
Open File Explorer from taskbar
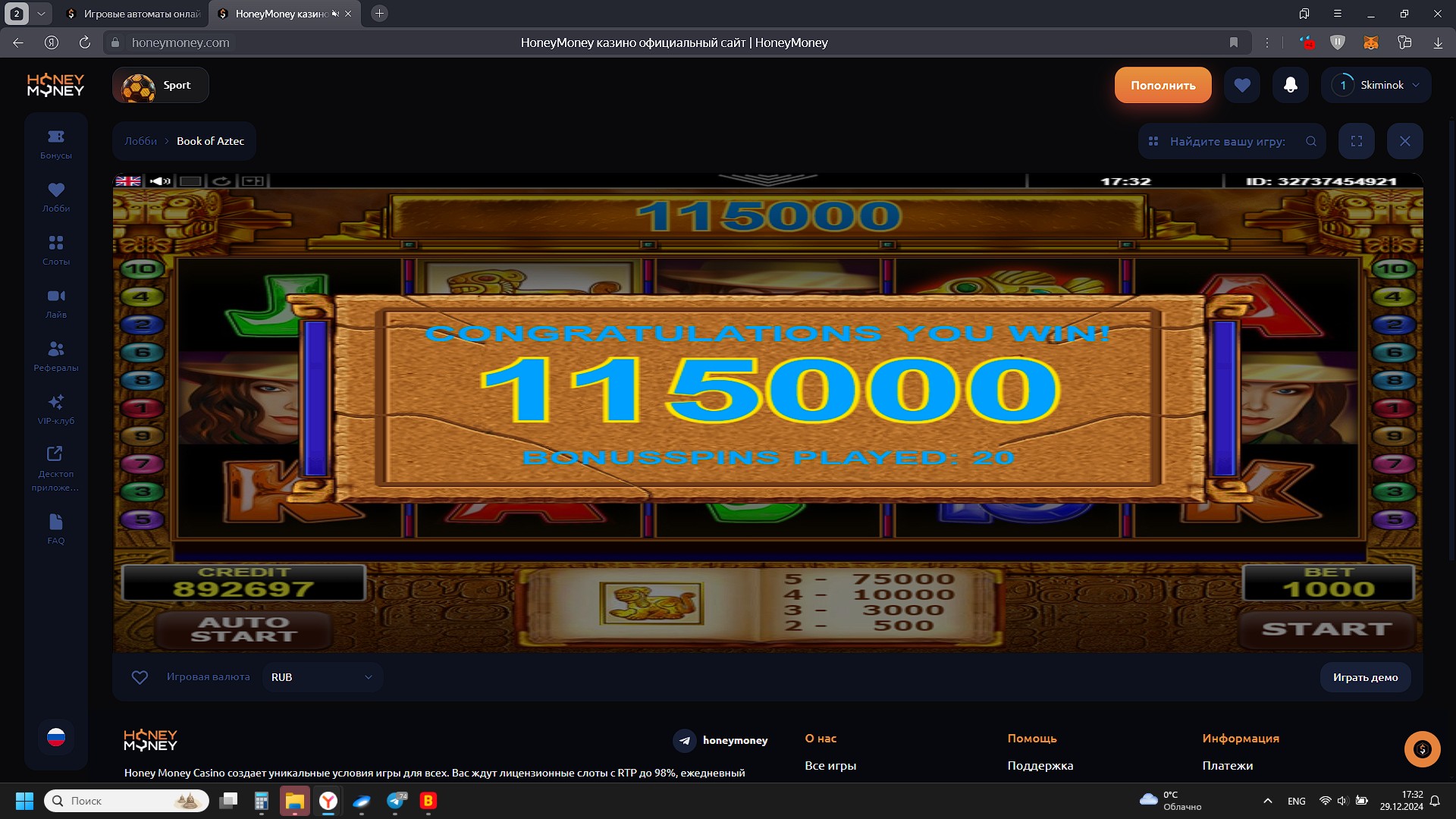coord(295,801)
